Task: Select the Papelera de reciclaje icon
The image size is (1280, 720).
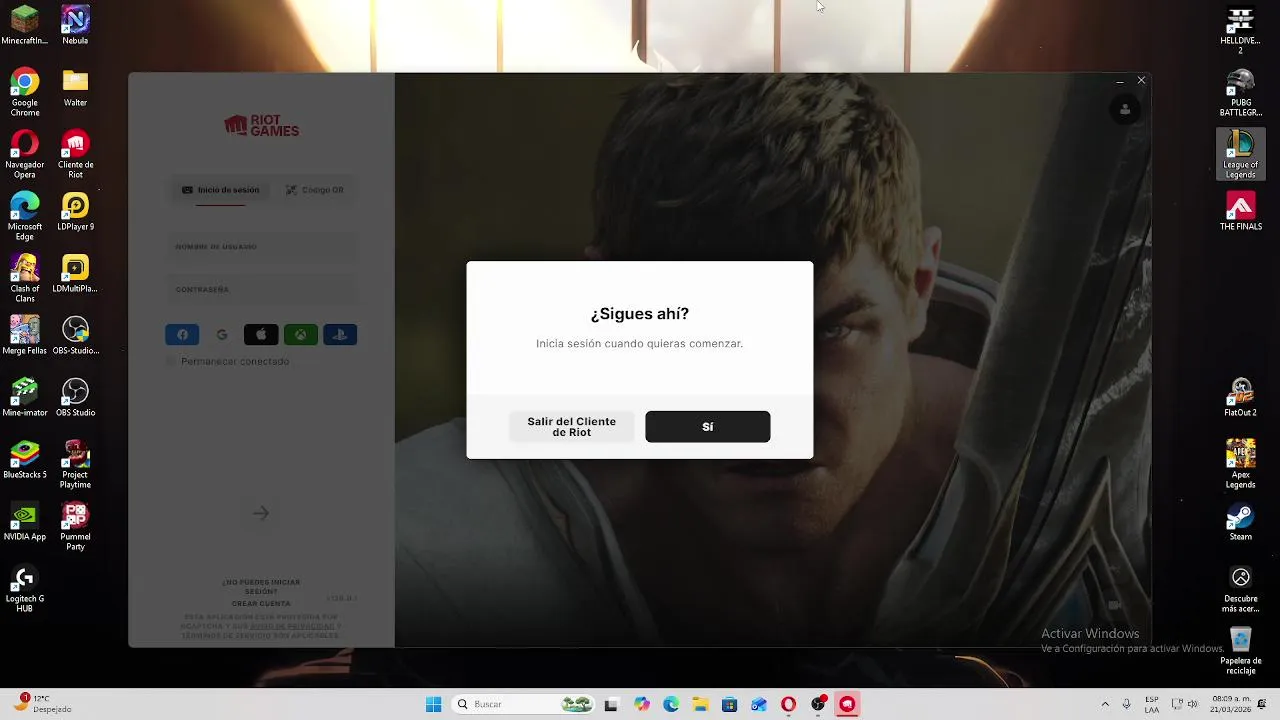Action: point(1241,651)
